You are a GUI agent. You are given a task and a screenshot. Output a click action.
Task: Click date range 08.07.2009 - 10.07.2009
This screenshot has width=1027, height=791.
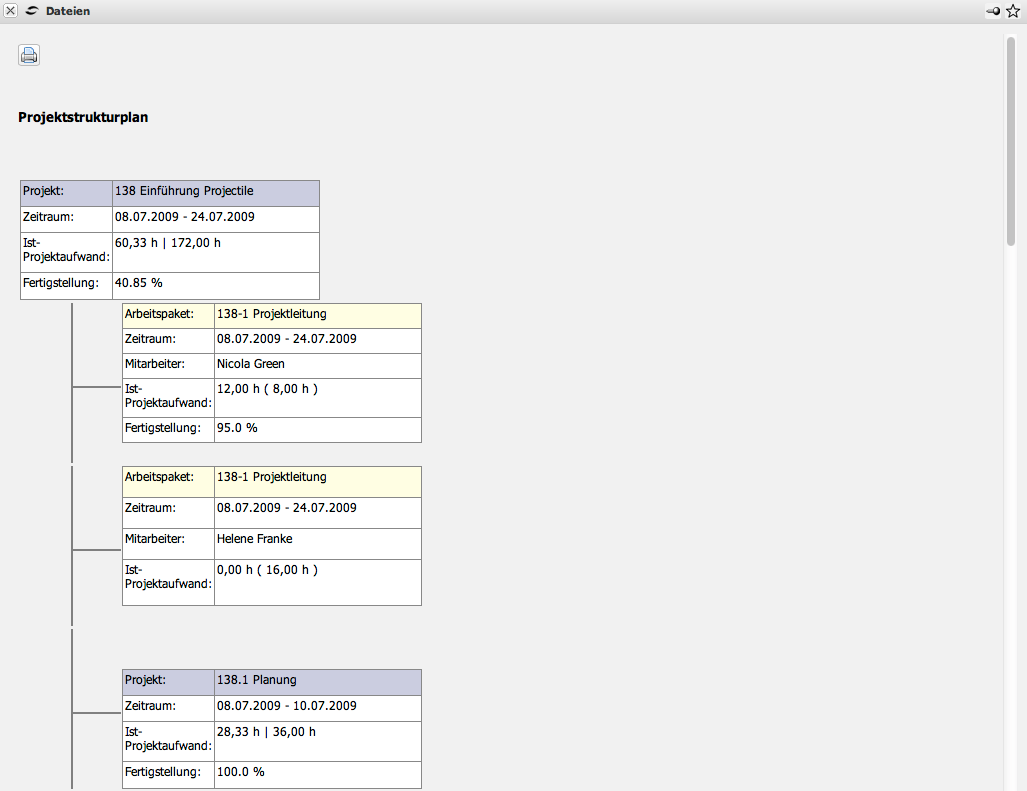pos(286,706)
